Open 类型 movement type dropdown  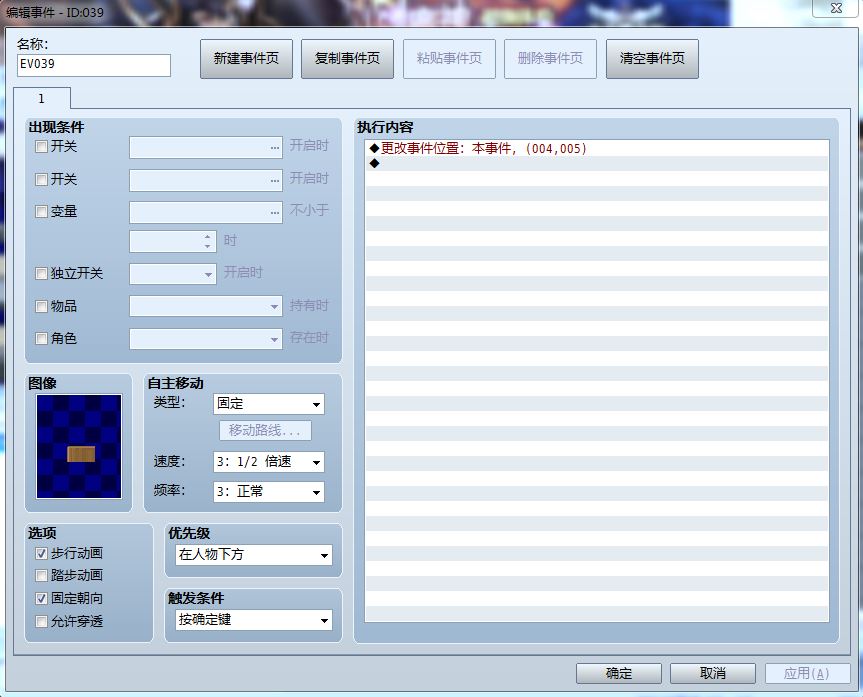coord(269,404)
